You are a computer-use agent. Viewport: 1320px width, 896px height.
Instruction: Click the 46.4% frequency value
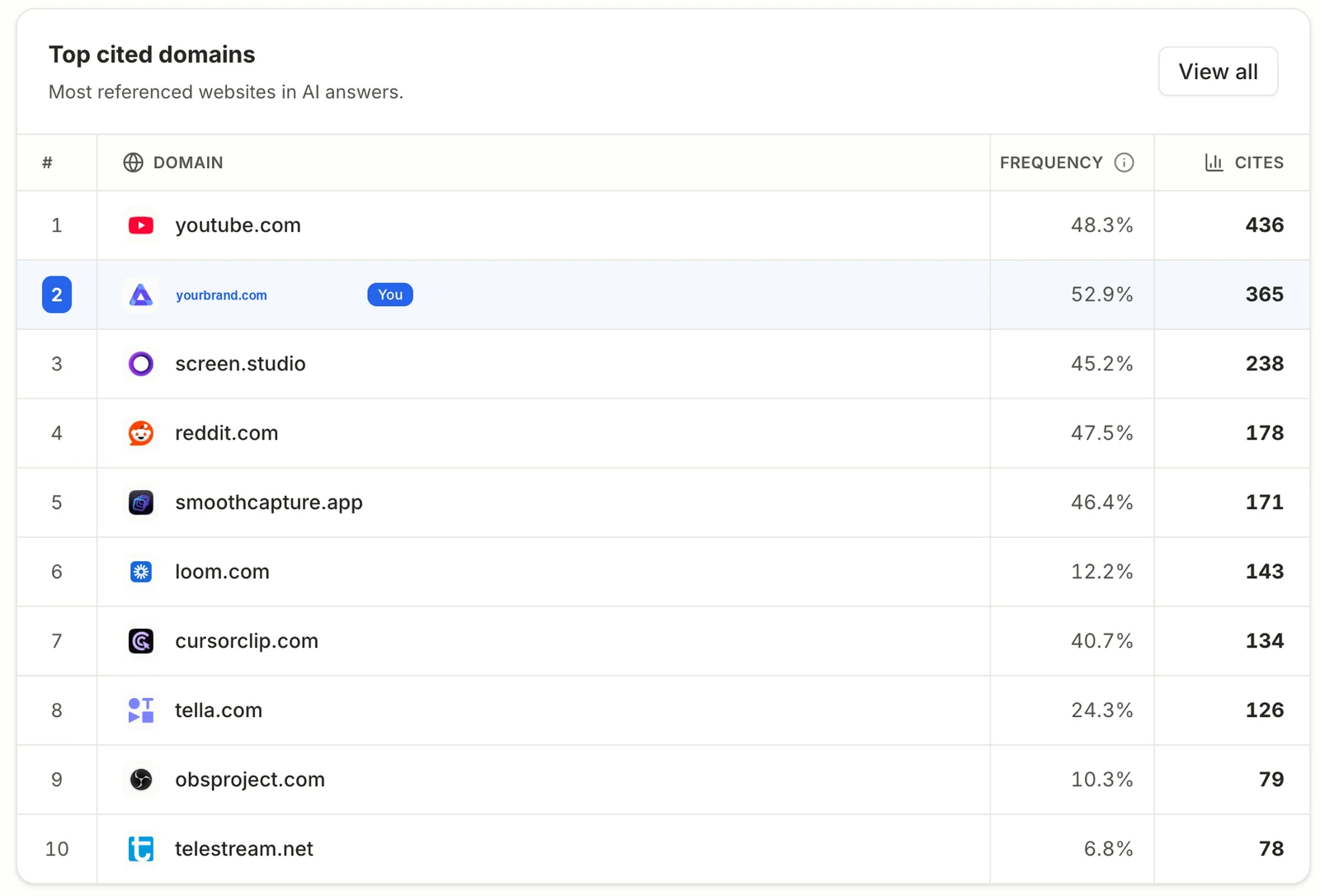click(1101, 502)
